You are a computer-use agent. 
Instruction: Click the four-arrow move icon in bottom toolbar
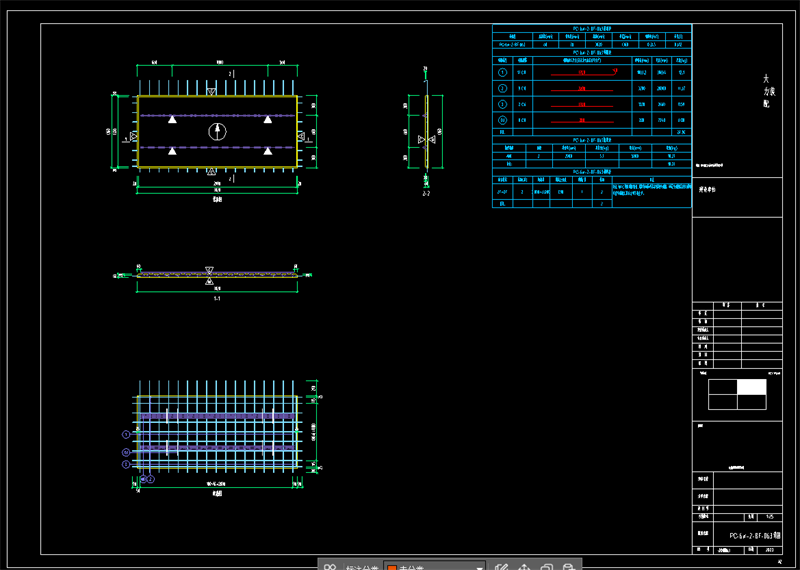[524, 567]
